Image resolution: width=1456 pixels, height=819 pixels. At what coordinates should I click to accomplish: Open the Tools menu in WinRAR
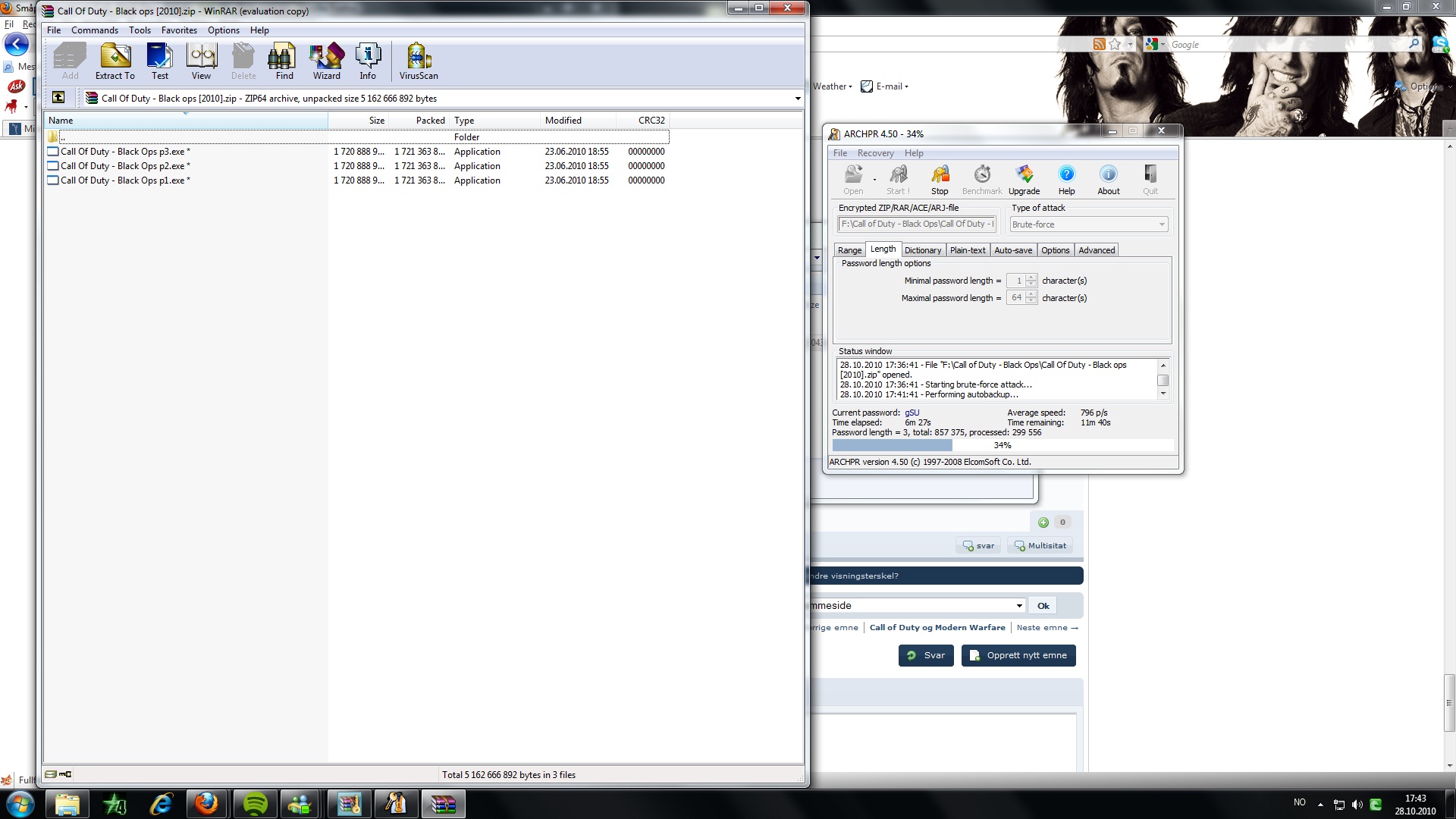click(140, 30)
